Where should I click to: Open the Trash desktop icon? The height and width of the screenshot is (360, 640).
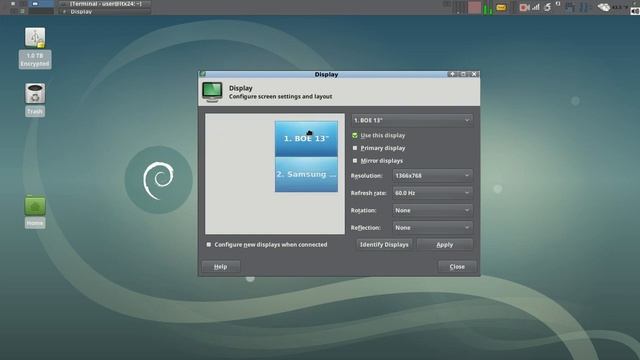[35, 93]
